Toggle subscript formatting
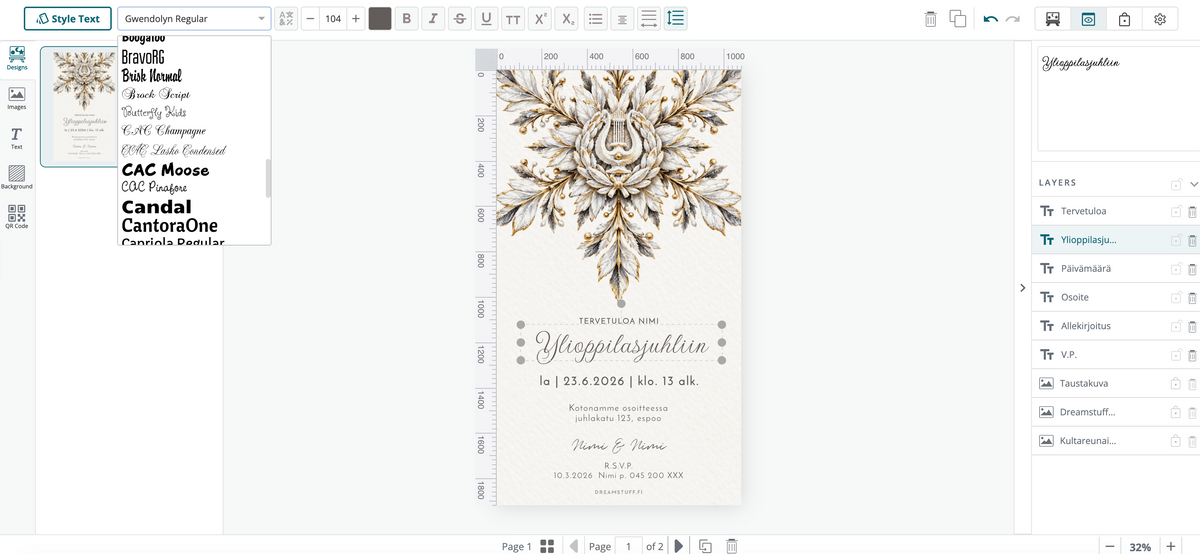 point(567,19)
